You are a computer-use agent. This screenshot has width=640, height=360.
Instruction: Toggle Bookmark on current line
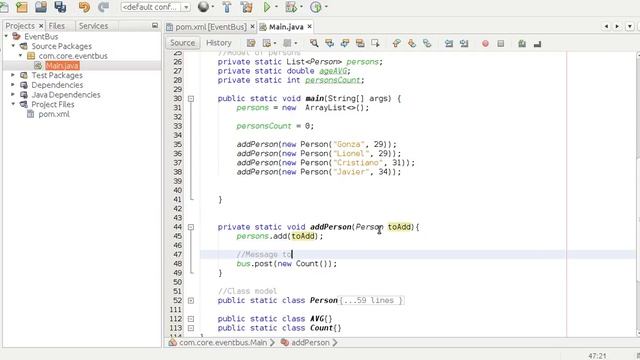pyautogui.click(x=427, y=43)
